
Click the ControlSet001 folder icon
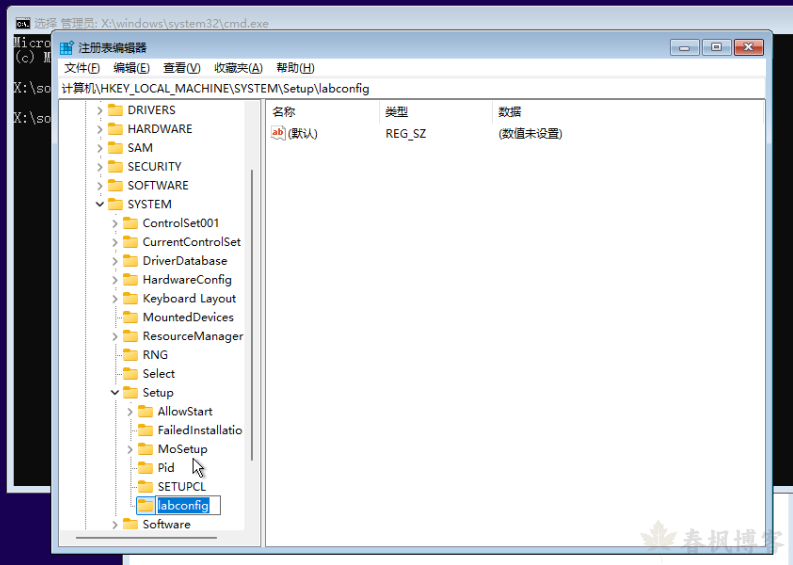[130, 223]
